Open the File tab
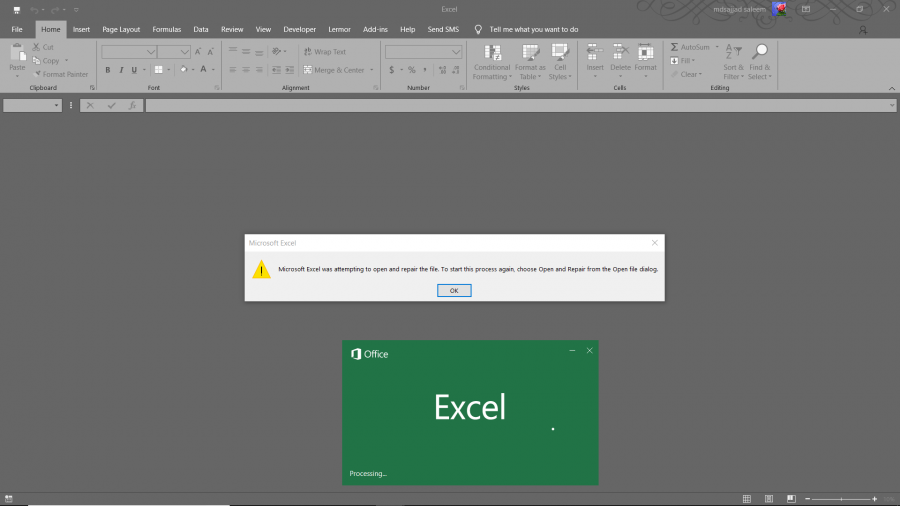900x506 pixels. tap(17, 29)
